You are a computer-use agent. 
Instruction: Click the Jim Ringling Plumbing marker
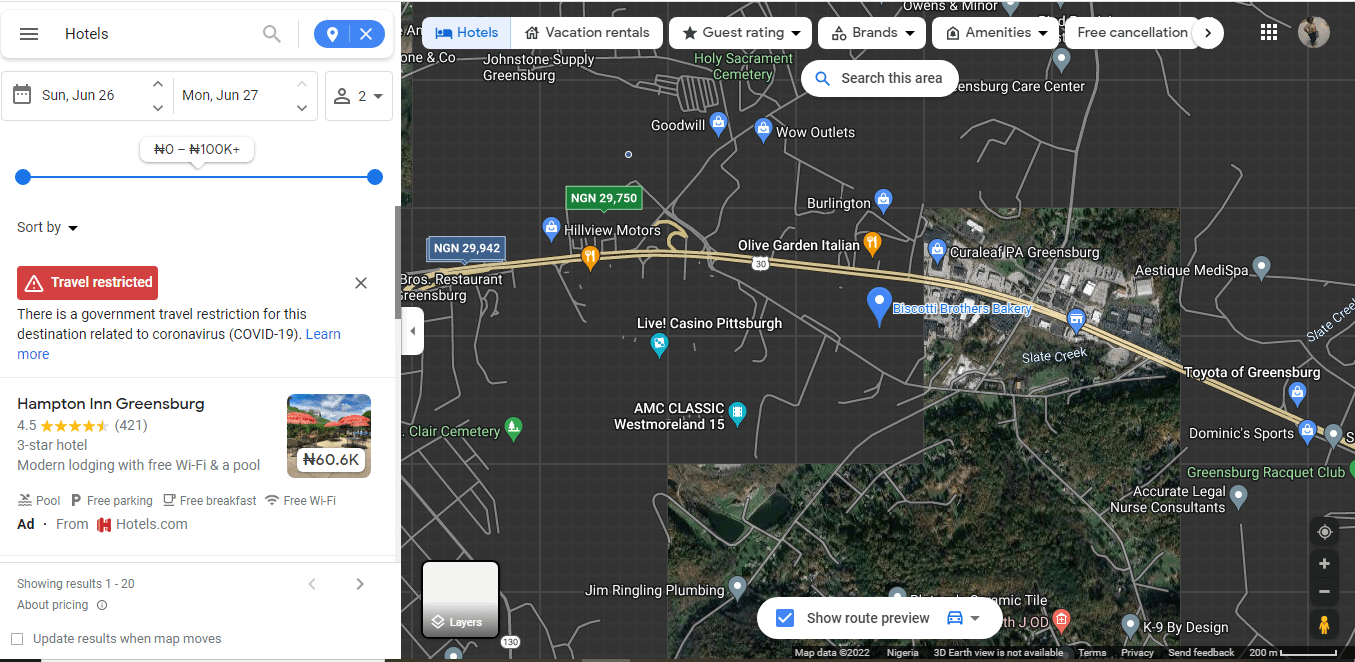(x=737, y=587)
